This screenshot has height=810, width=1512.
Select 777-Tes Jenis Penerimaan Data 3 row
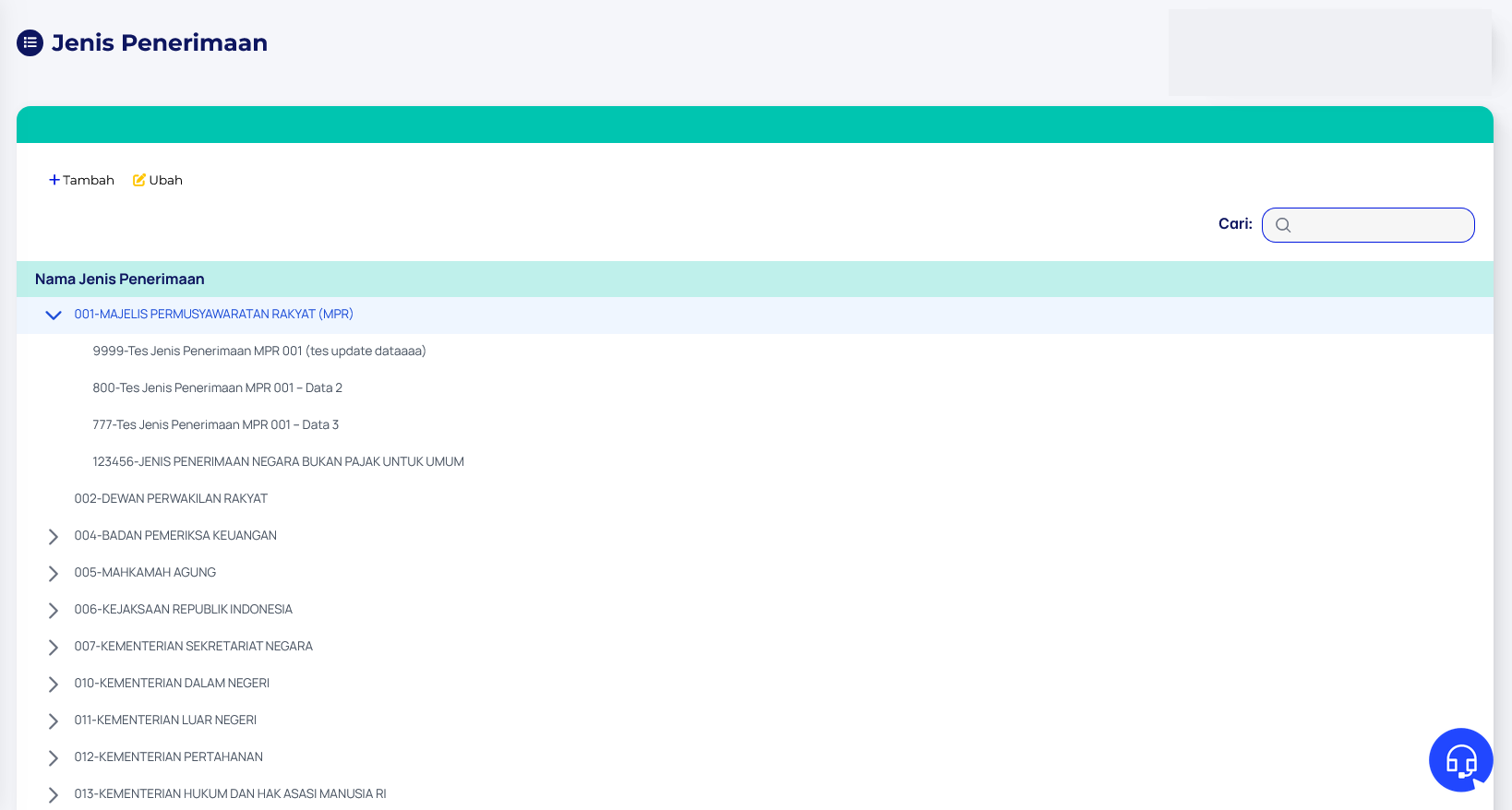755,425
